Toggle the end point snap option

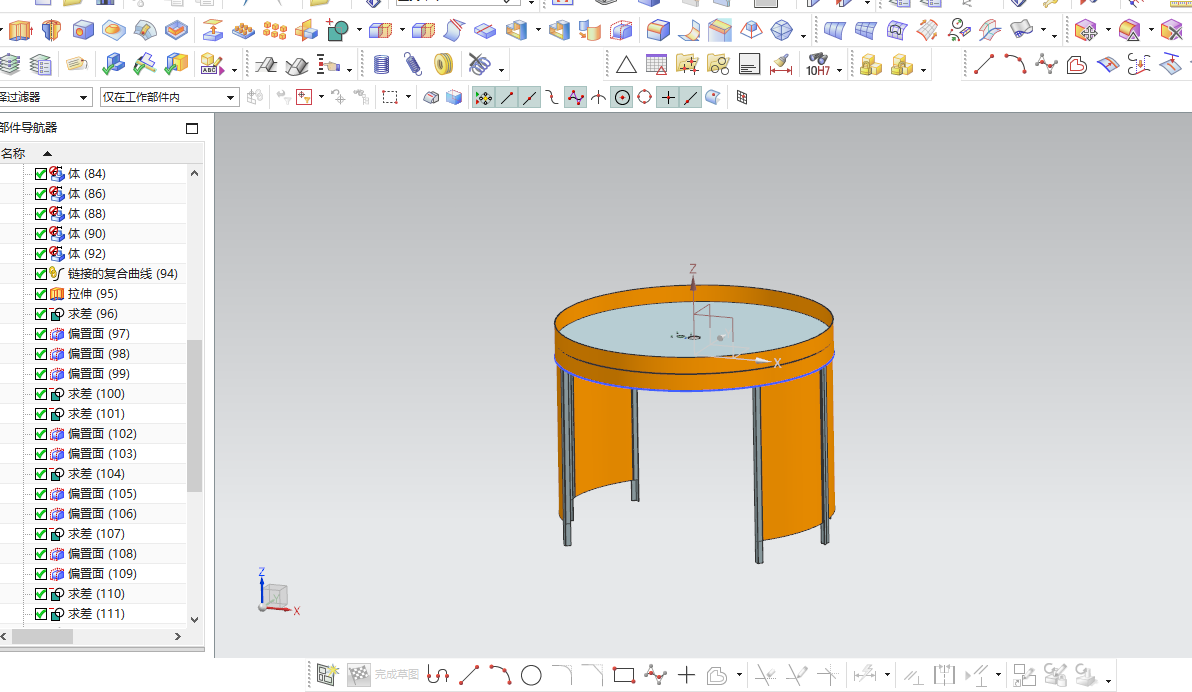[x=506, y=97]
